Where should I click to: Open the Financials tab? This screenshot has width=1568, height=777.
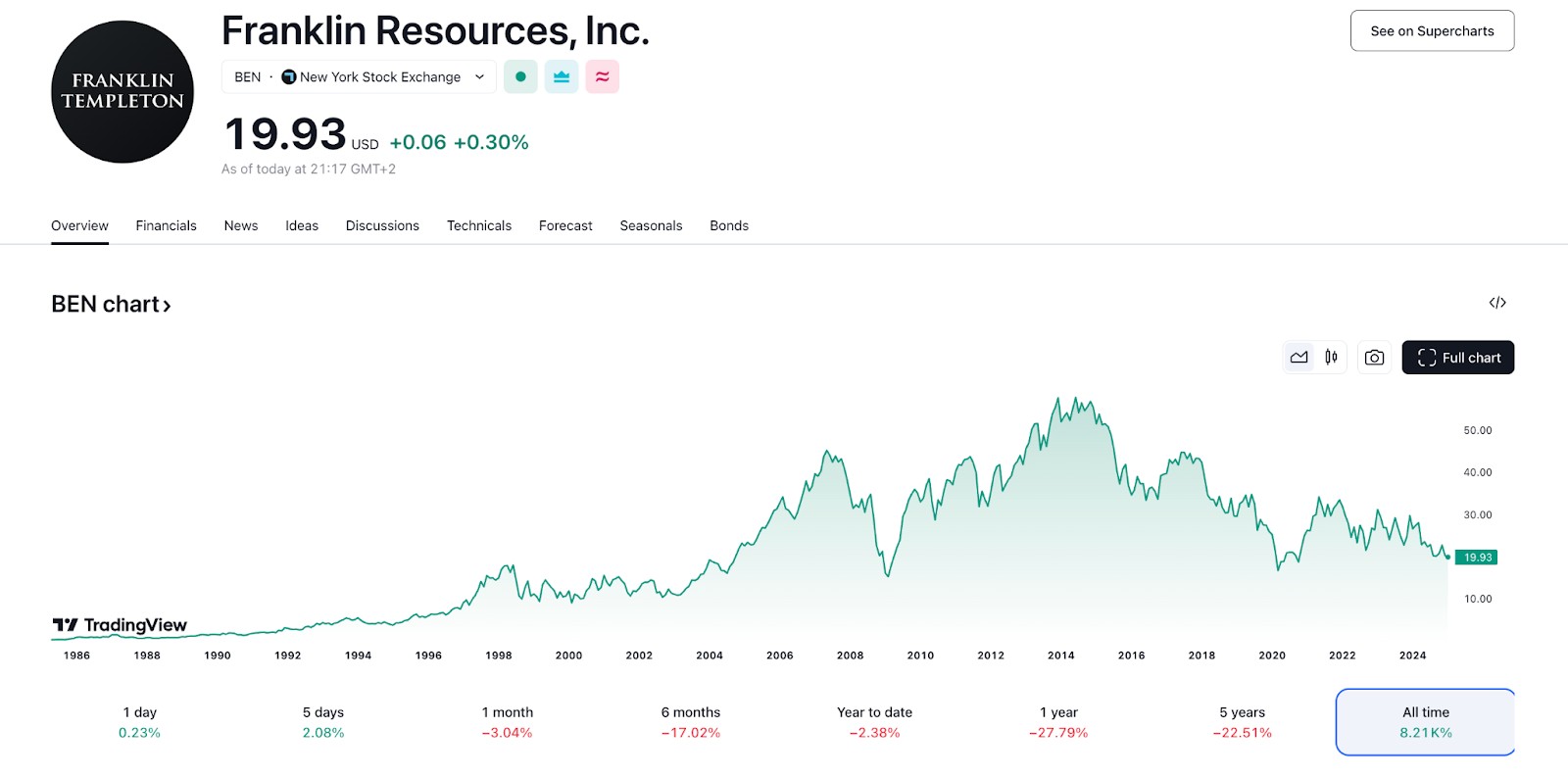(166, 225)
